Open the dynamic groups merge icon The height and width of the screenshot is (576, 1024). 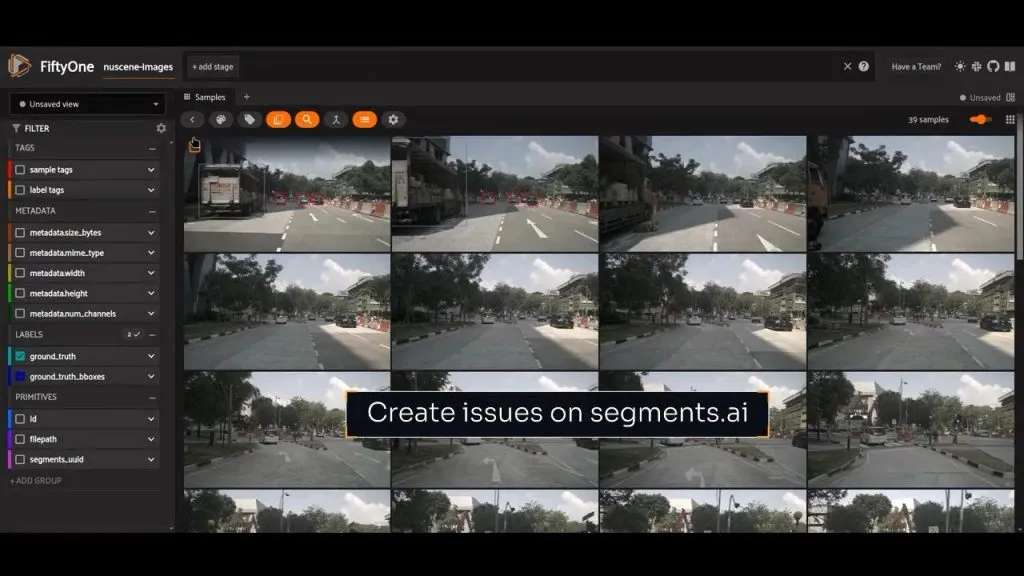(336, 120)
